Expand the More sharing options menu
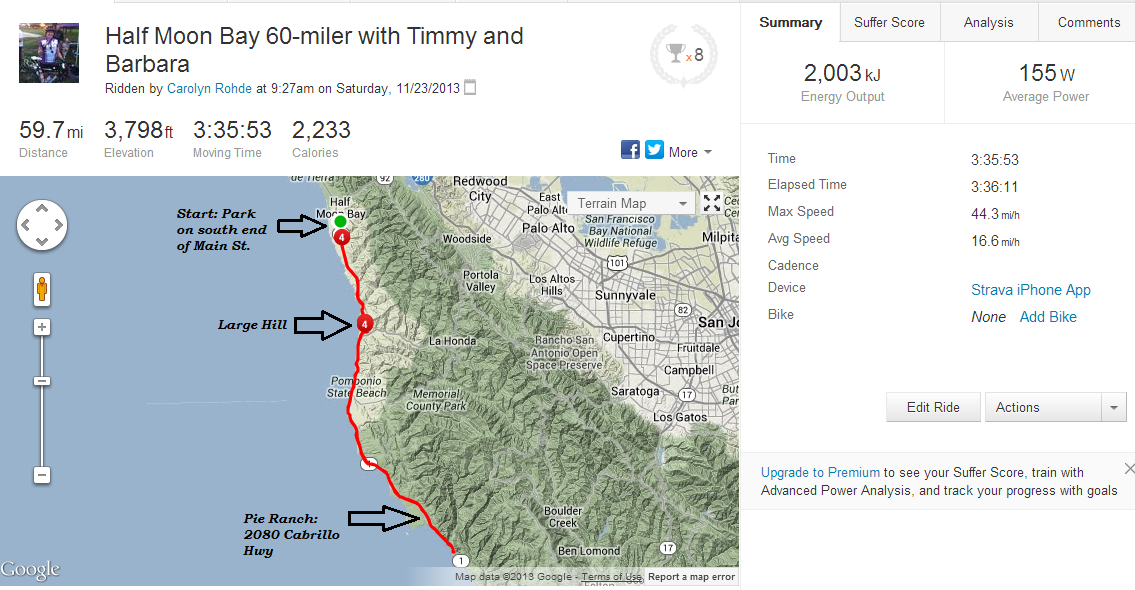The image size is (1135, 590). click(690, 152)
